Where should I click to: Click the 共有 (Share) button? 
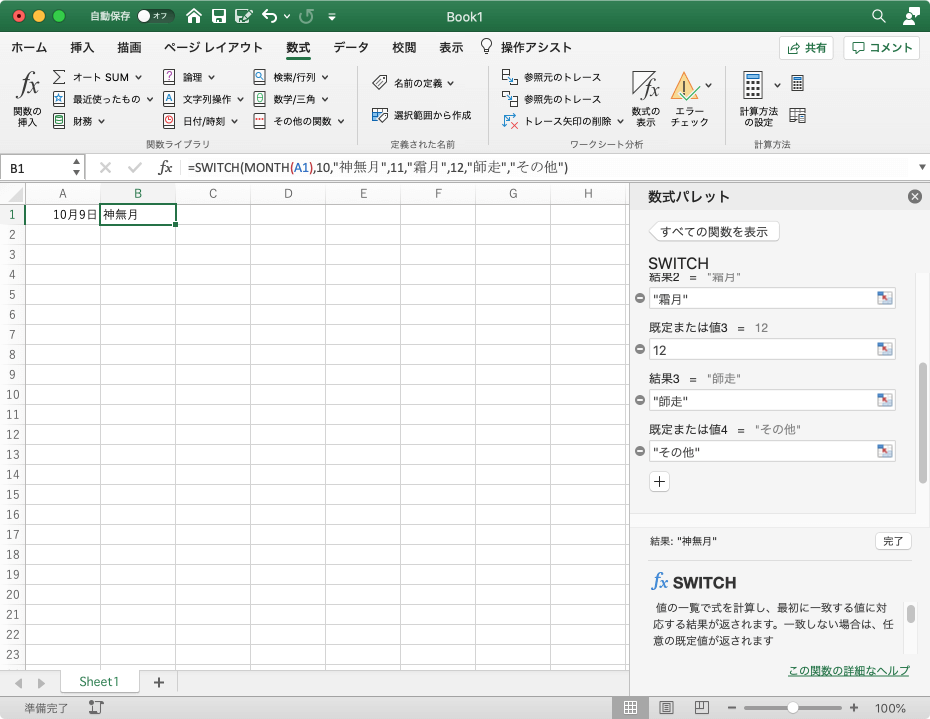(806, 48)
